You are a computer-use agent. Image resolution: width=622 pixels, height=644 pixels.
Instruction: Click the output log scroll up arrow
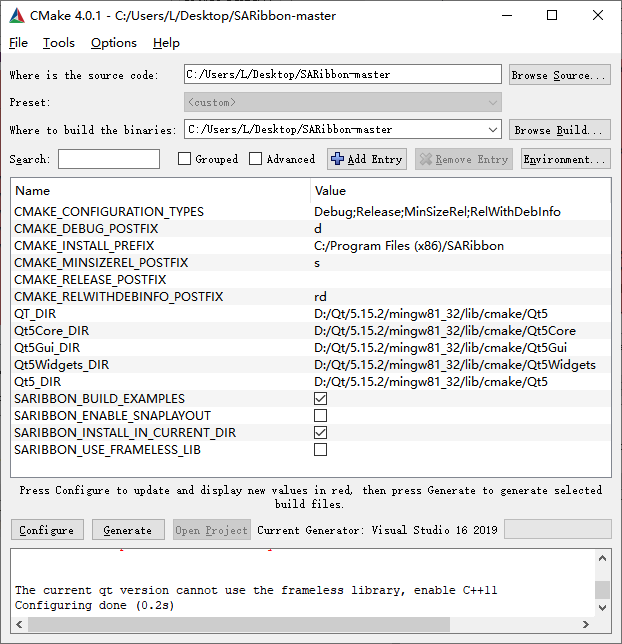pyautogui.click(x=602, y=558)
